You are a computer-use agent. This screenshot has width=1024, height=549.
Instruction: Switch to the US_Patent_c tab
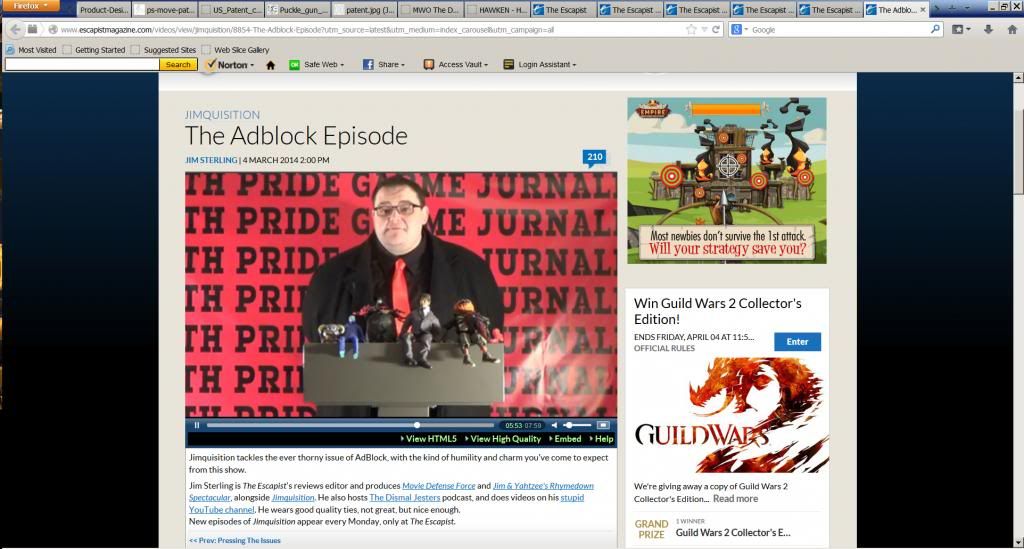(x=231, y=10)
